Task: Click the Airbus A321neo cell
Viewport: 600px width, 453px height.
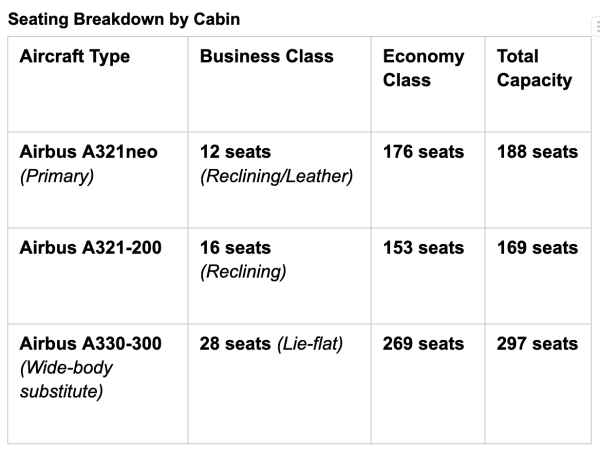Action: click(x=98, y=180)
